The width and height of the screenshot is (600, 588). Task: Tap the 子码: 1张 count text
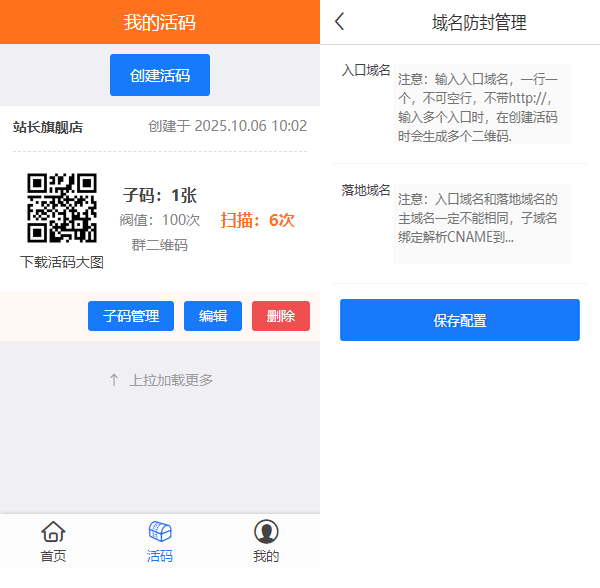tap(160, 195)
